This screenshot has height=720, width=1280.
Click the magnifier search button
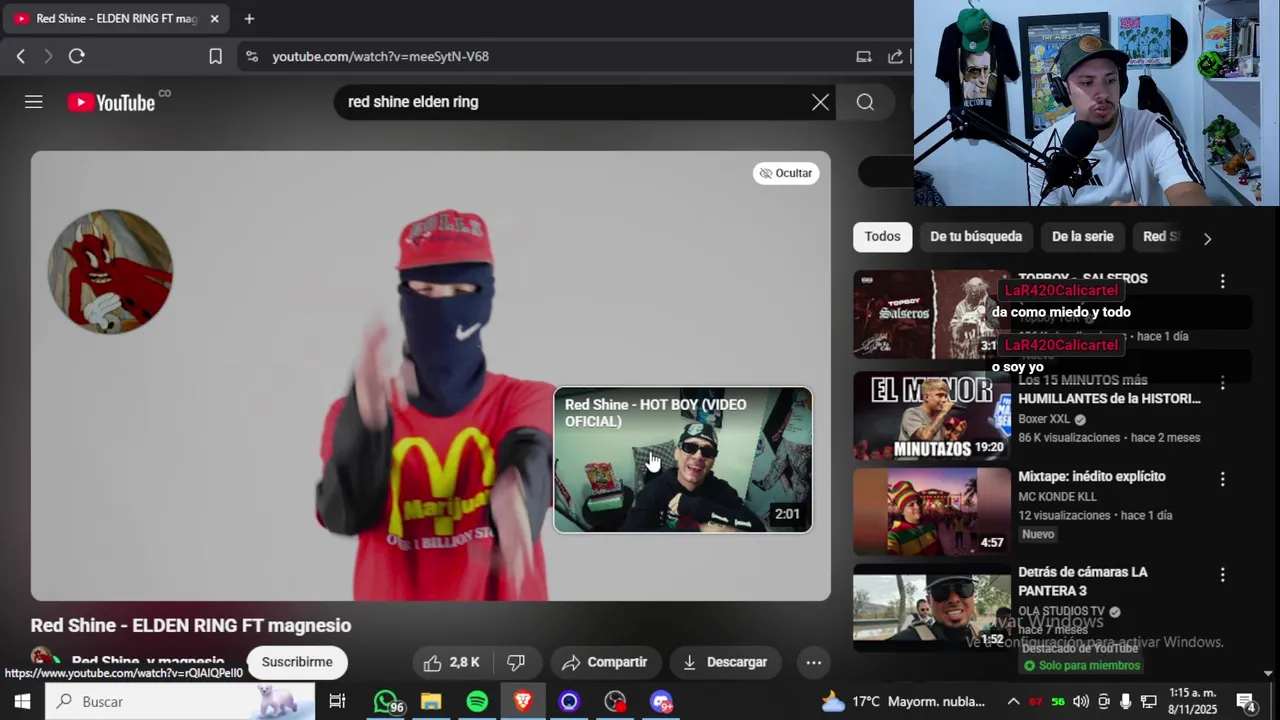point(865,102)
